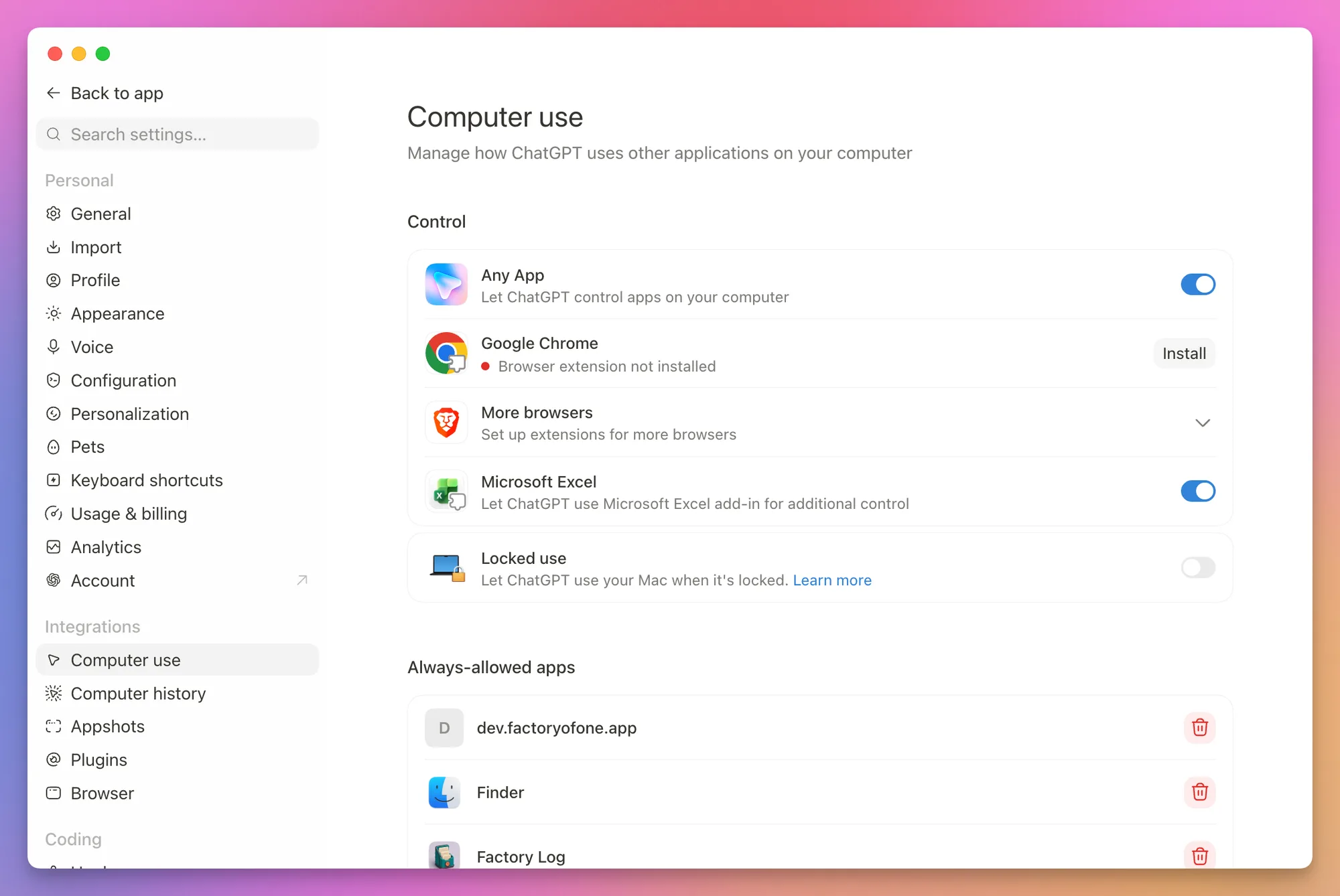Click the search magnifier icon in settings
The height and width of the screenshot is (896, 1340).
pos(54,135)
